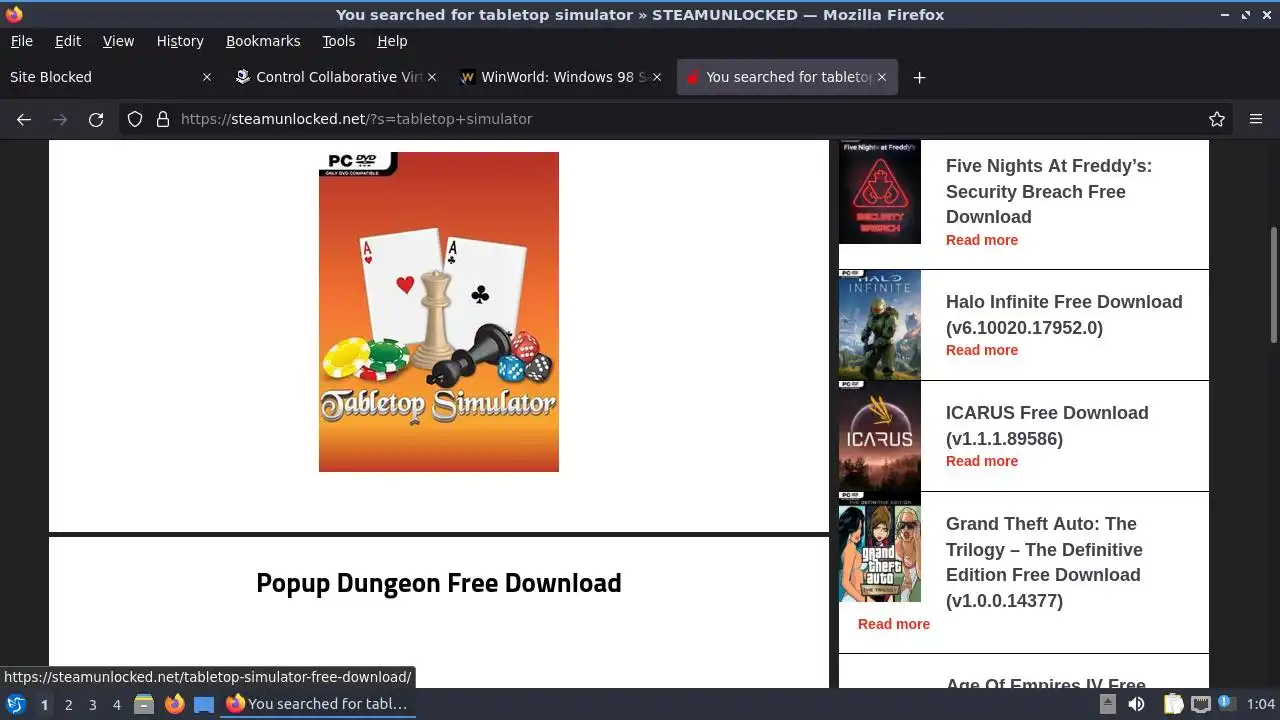Open Tabletop Simulator cover image
Viewport: 1280px width, 720px height.
tap(439, 312)
